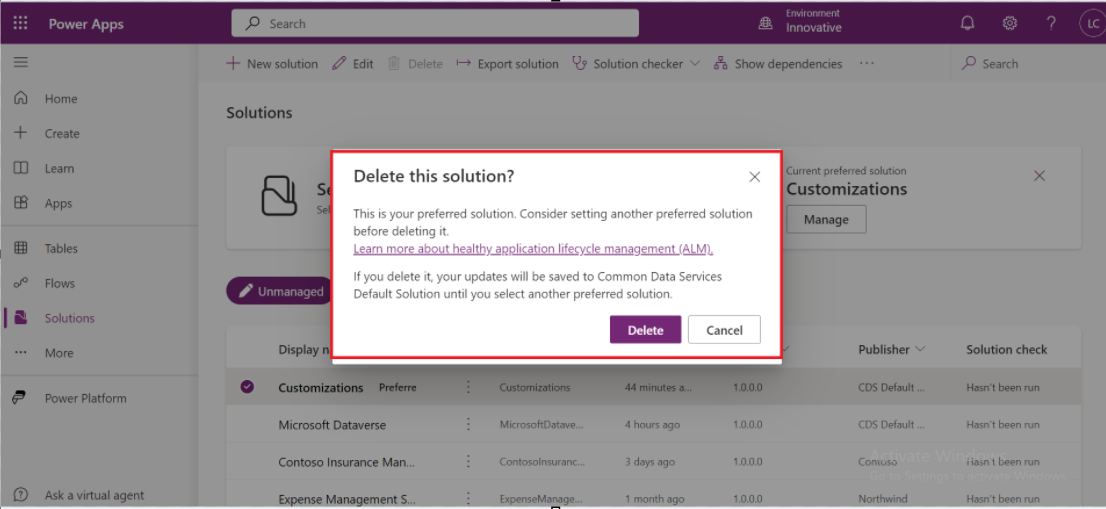Click the Environment Innovative picker

click(x=800, y=22)
